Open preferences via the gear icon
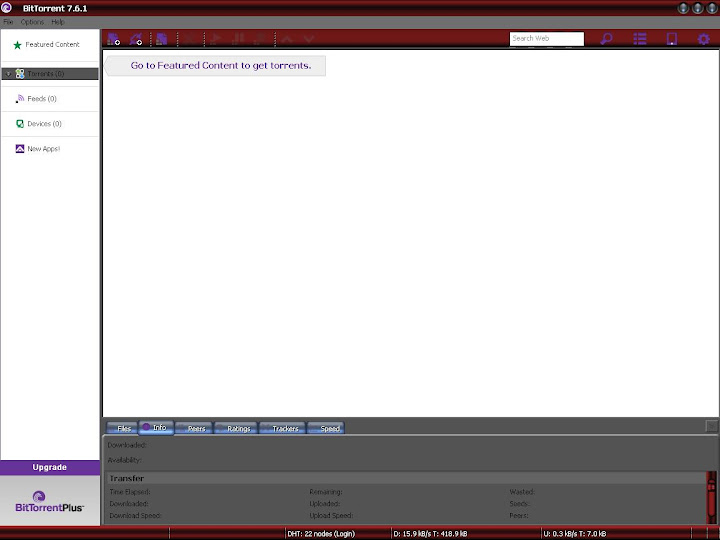The image size is (720, 540). pos(703,39)
